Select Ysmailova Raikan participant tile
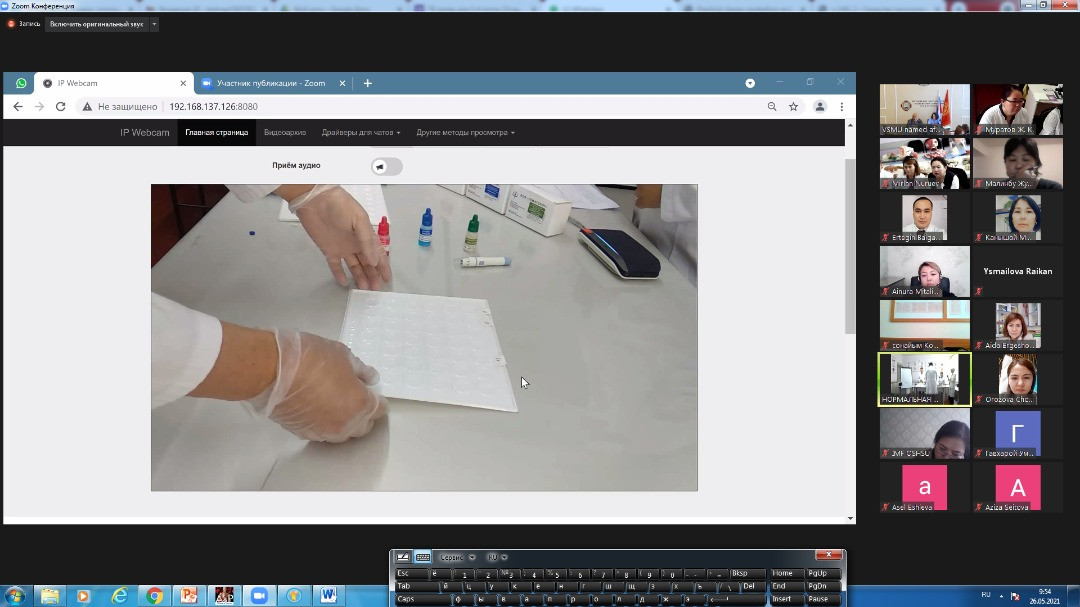This screenshot has width=1080, height=607. tap(1018, 271)
